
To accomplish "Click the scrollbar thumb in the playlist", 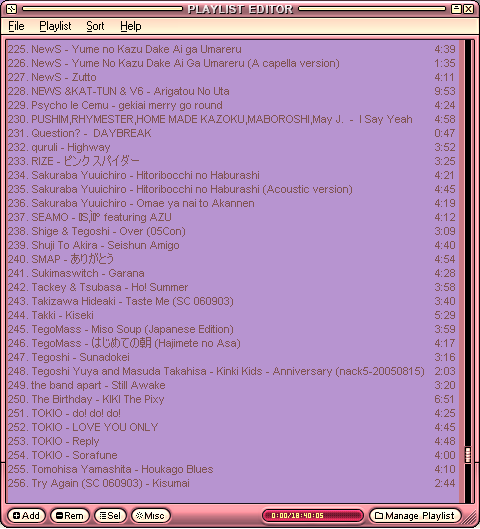I will pyautogui.click(x=468, y=455).
